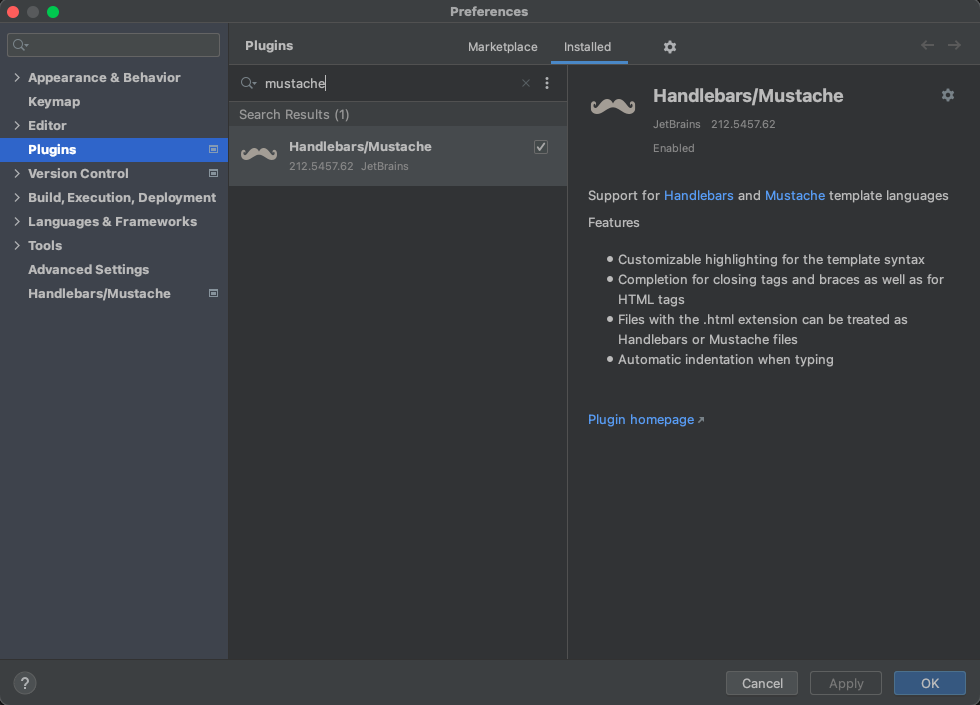Open Keymap settings page
980x705 pixels.
click(x=54, y=101)
